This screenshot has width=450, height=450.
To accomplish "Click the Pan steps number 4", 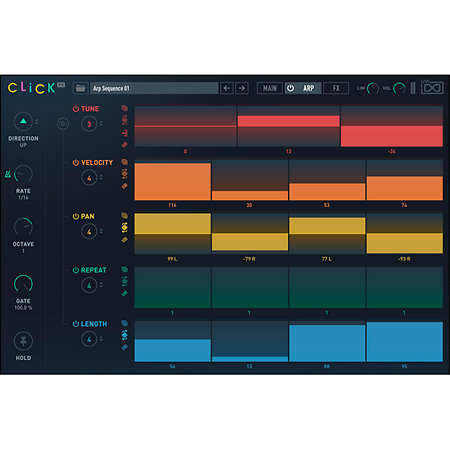I will pyautogui.click(x=89, y=232).
